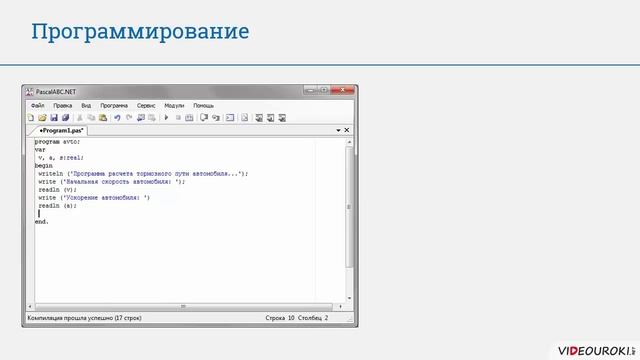640x360 pixels.
Task: Open the Помощь menu
Action: coord(203,106)
